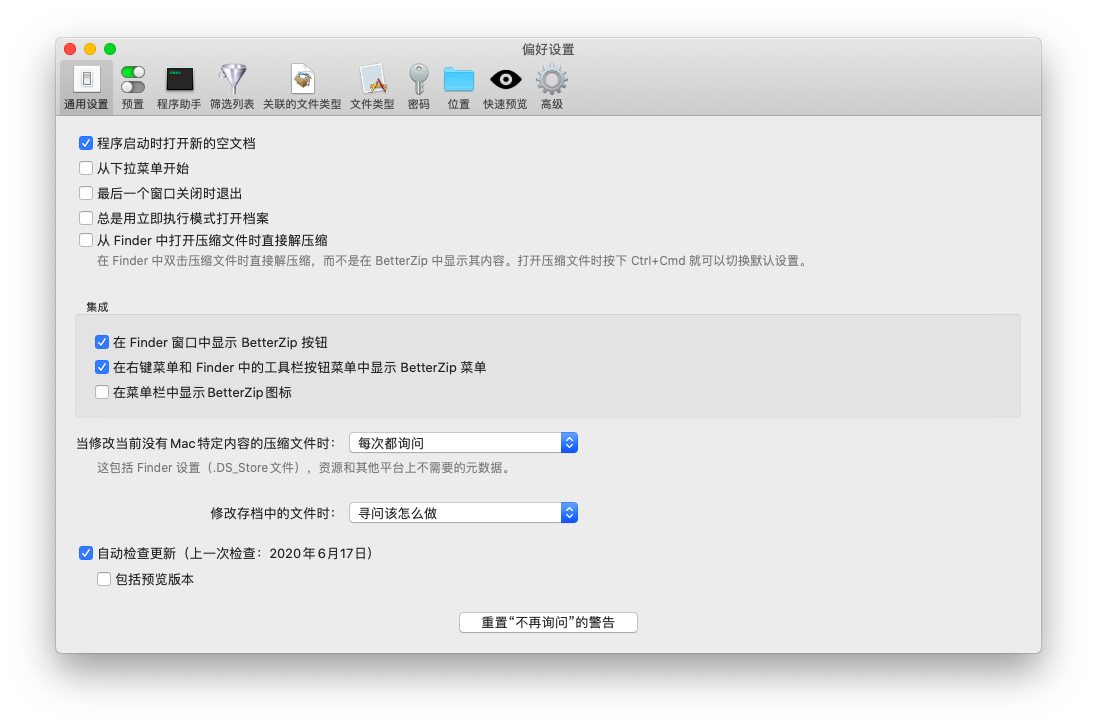Screen dimensions: 1097x727
Task: Open the 通用设置 general settings pane
Action: pyautogui.click(x=86, y=87)
